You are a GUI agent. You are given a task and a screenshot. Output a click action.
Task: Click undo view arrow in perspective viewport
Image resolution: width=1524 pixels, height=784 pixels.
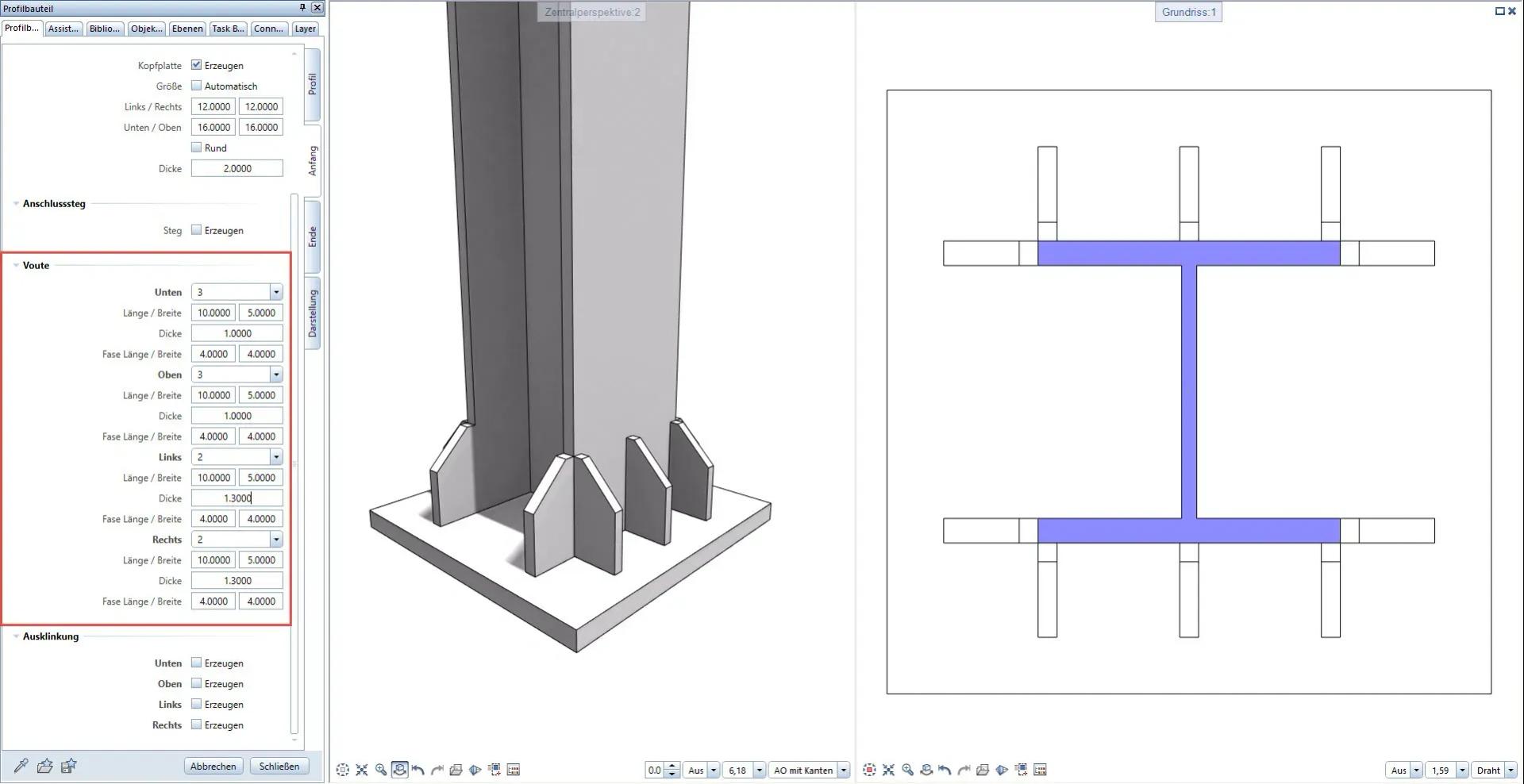click(418, 770)
